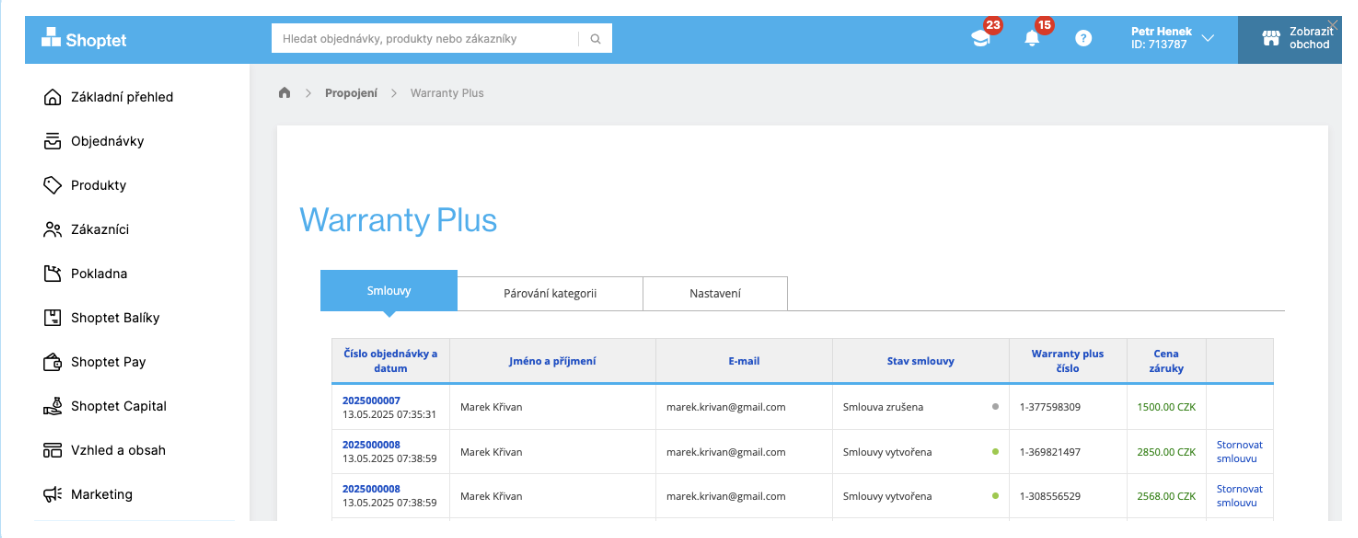Click the help question mark icon

1083,39
